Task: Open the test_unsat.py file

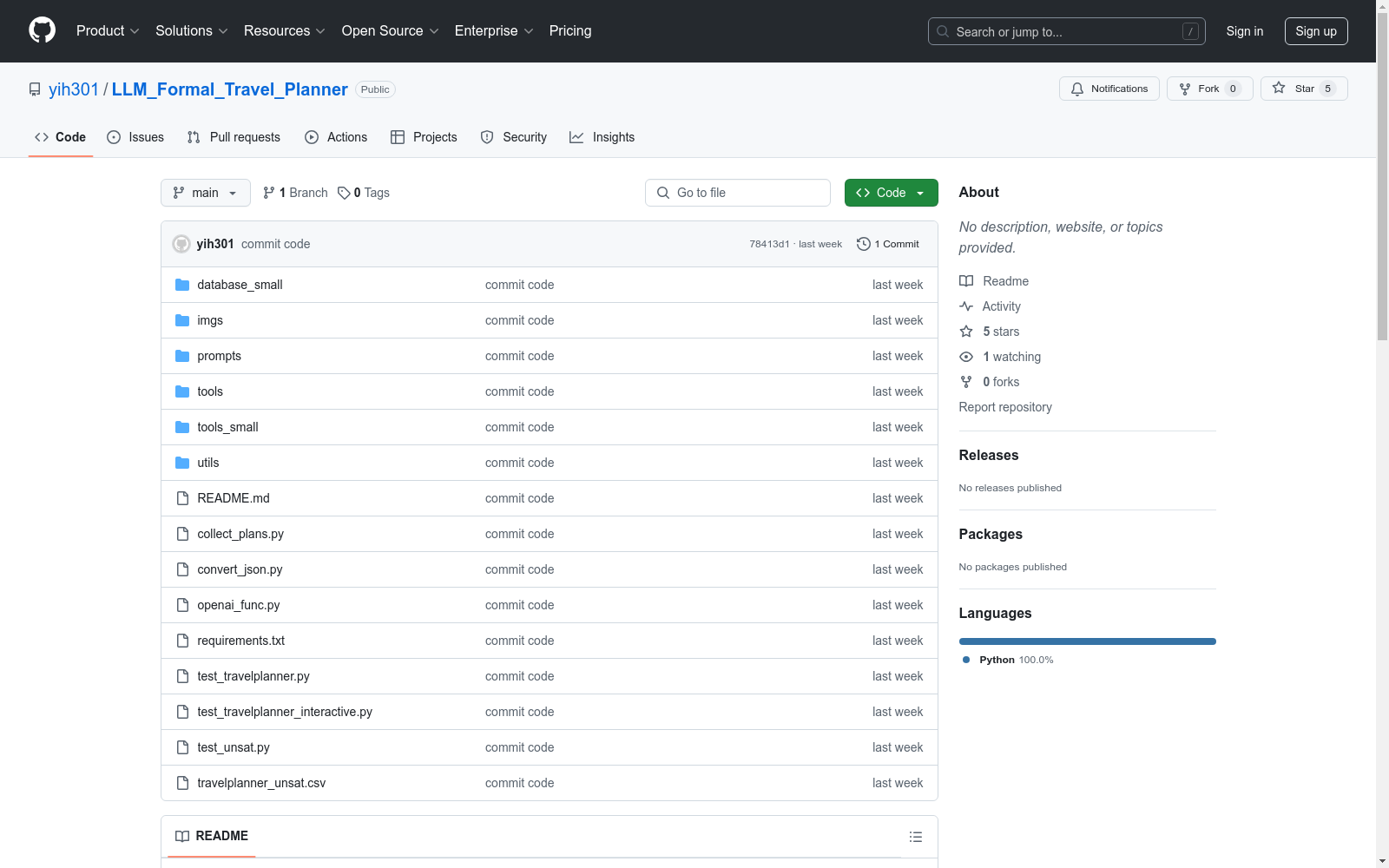Action: (x=234, y=747)
